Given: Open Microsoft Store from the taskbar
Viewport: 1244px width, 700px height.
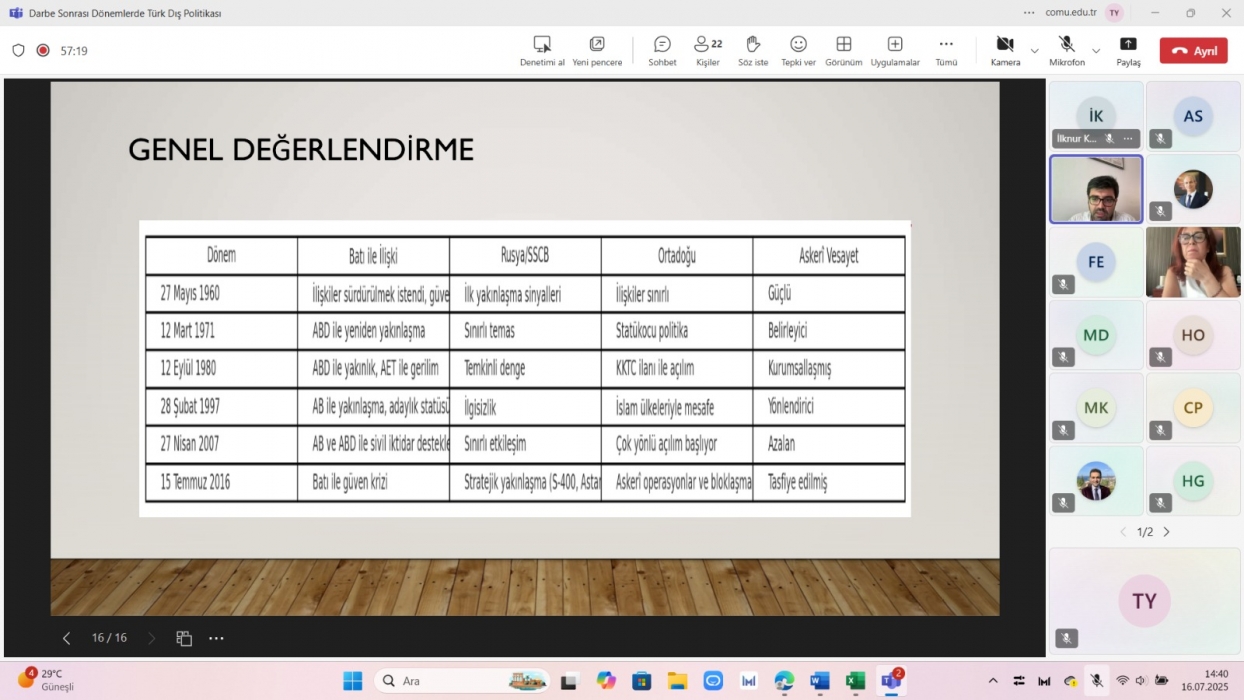Looking at the screenshot, I should click(642, 681).
